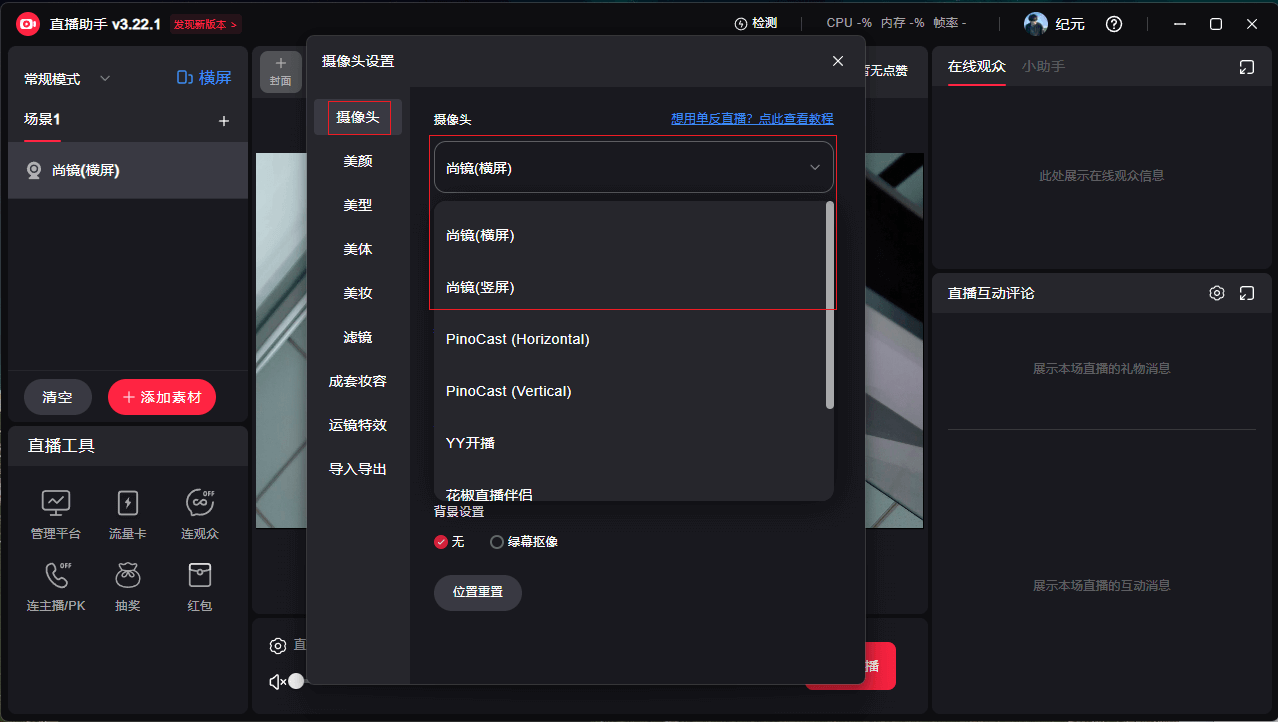The height and width of the screenshot is (722, 1278).
Task: Open settings gear for 直播互动评论
Action: tap(1217, 293)
